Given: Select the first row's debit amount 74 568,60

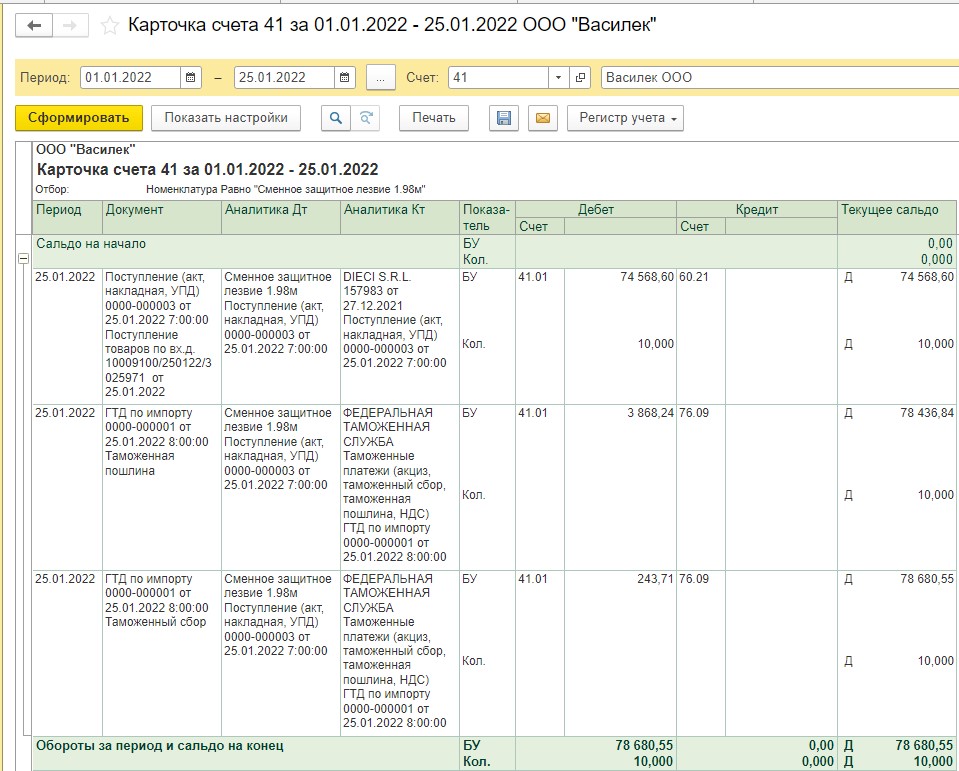Looking at the screenshot, I should point(640,277).
